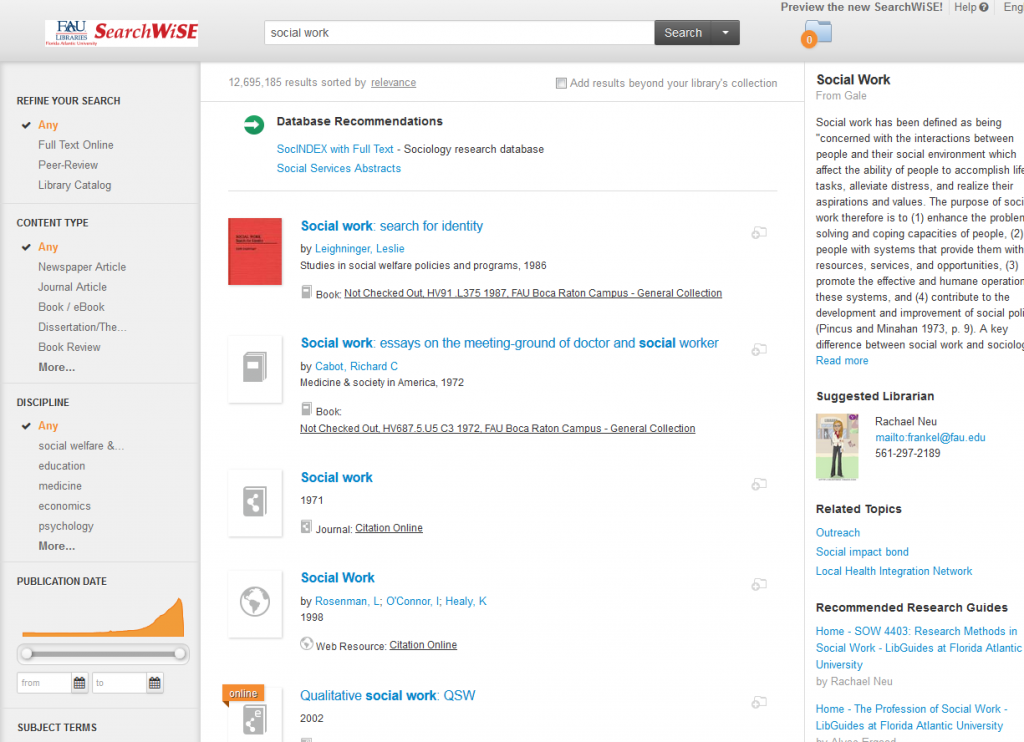Screen dimensions: 1024x742
Task: Select 'Any' under Refine Your Search
Action: [48, 125]
